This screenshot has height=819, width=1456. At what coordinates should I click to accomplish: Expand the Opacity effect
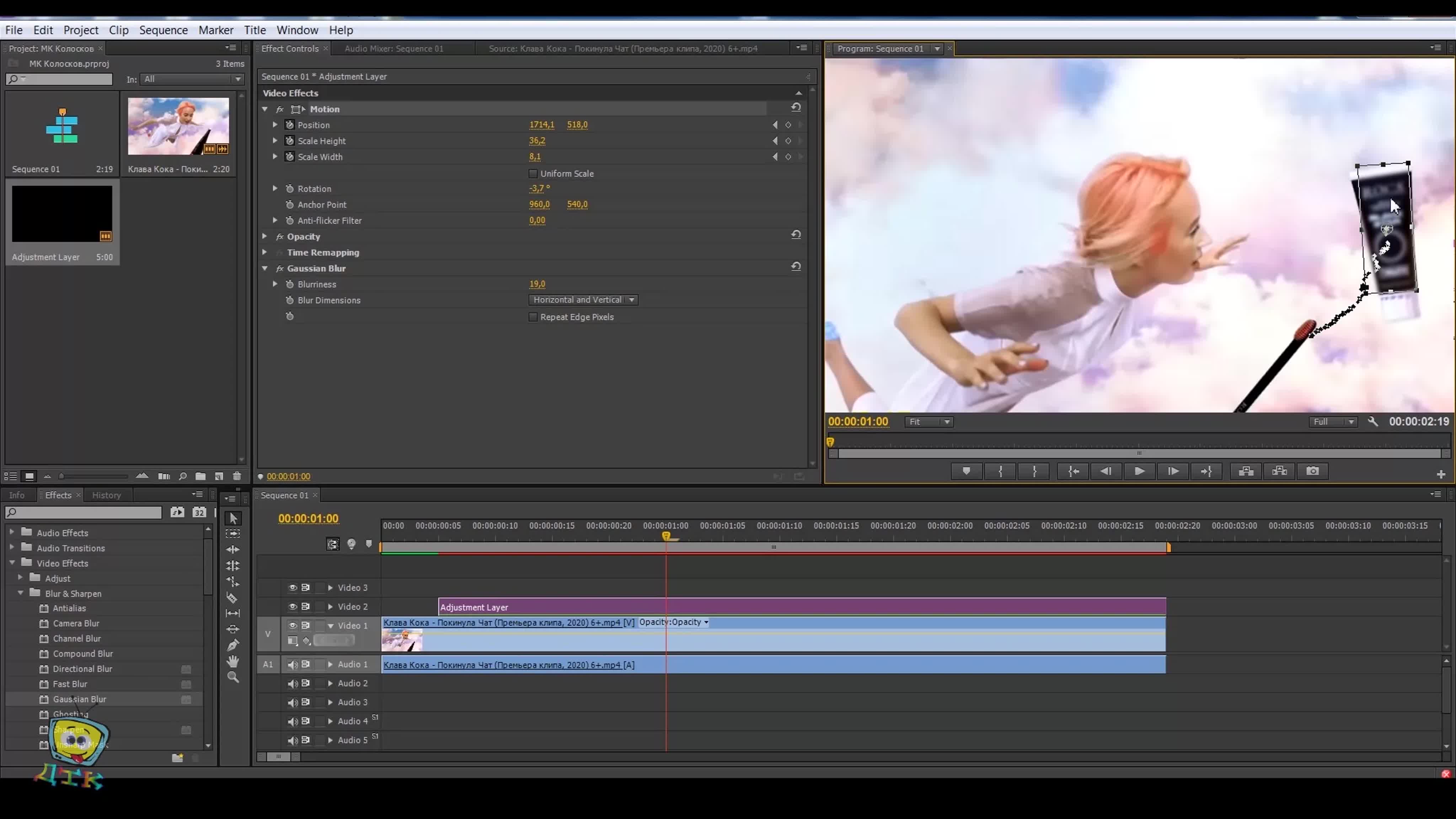[x=264, y=237]
